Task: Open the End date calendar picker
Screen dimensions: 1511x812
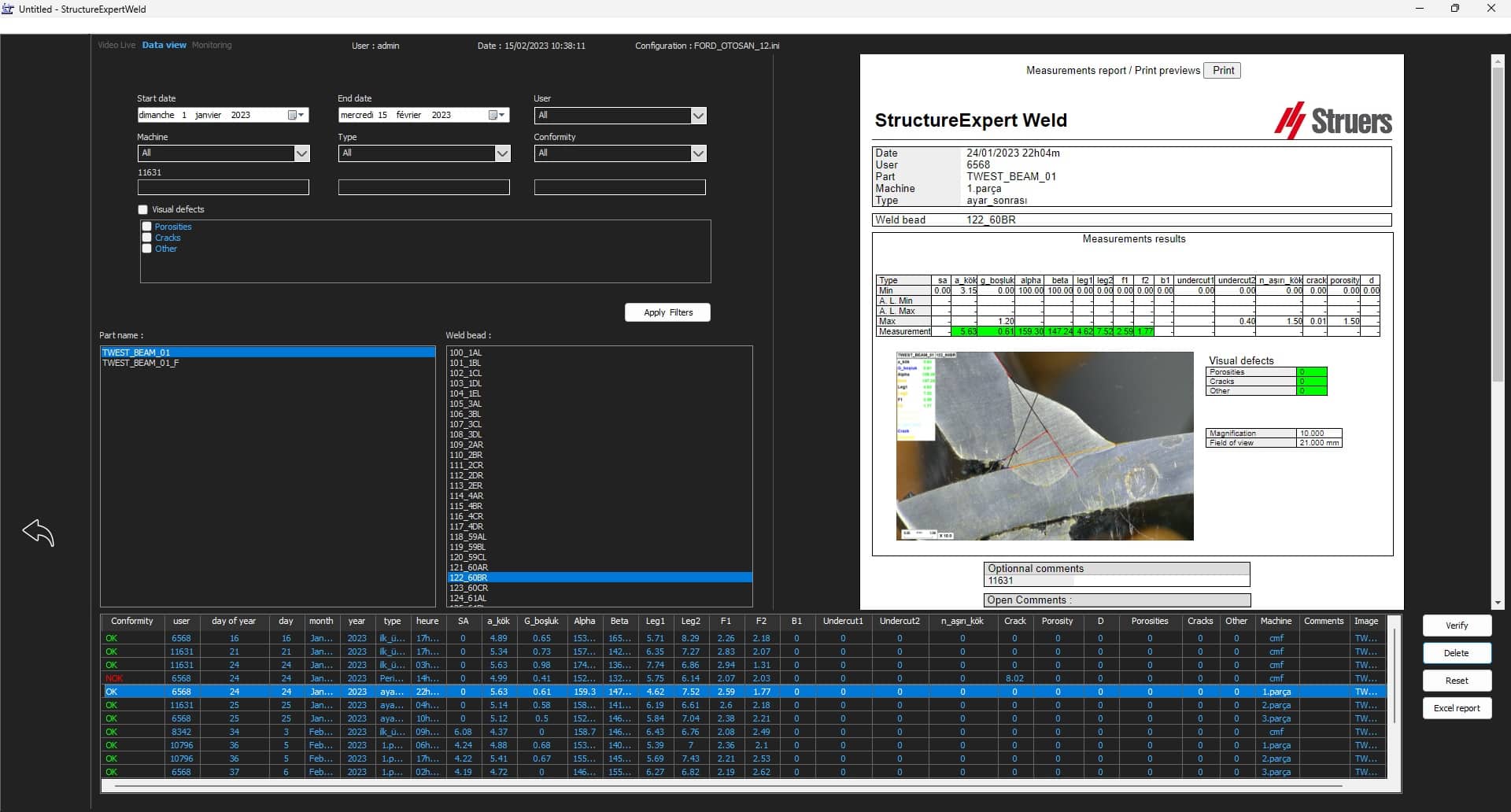Action: point(497,115)
